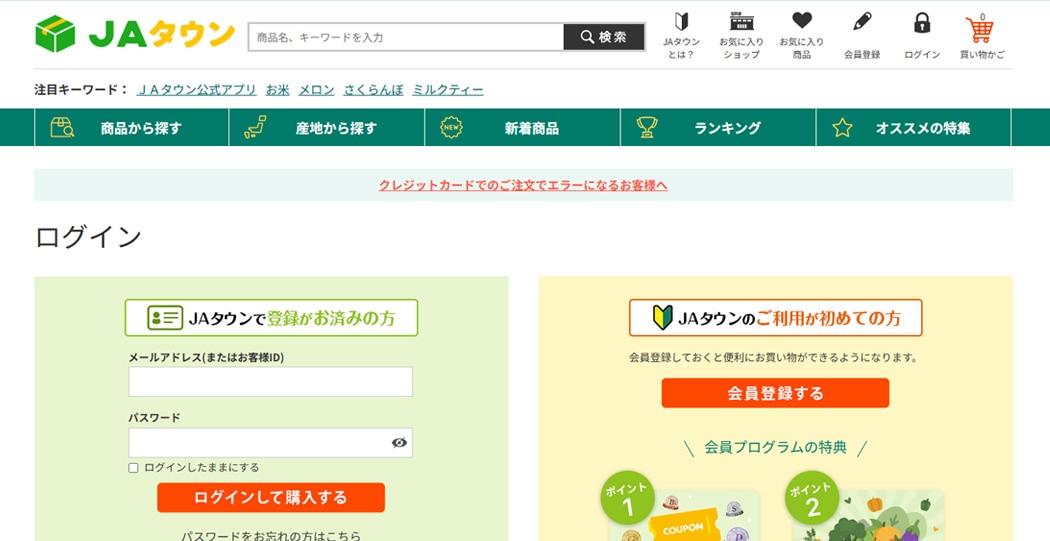Select the 産地から探す menu item
1050x541 pixels.
pos(327,127)
